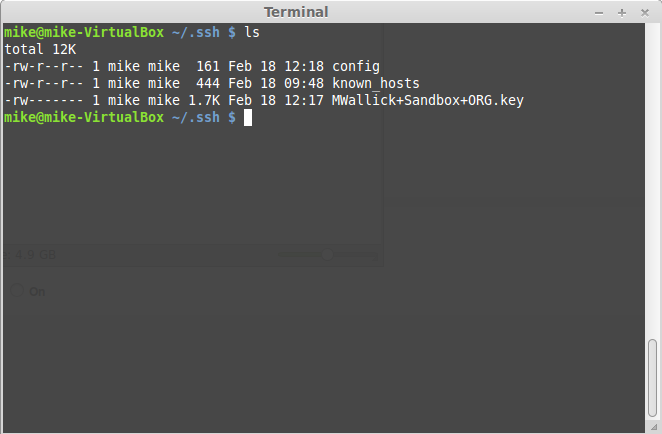Screen dimensions: 662x434
Task: Click the -rw------- permission string
Action: click(x=43, y=100)
